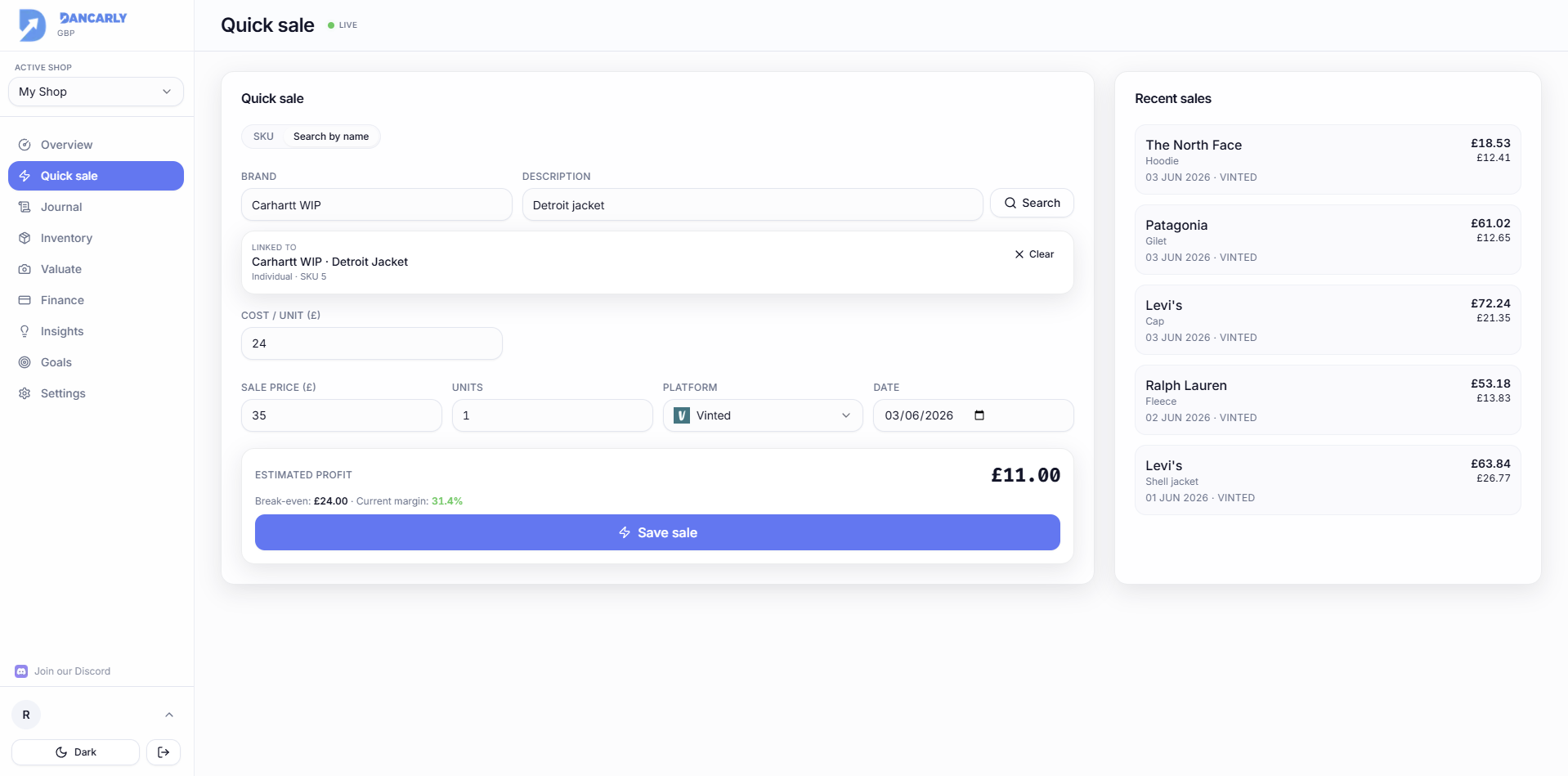Select the Patagonia Gilet recent sale
1568x776 pixels.
[x=1328, y=240]
